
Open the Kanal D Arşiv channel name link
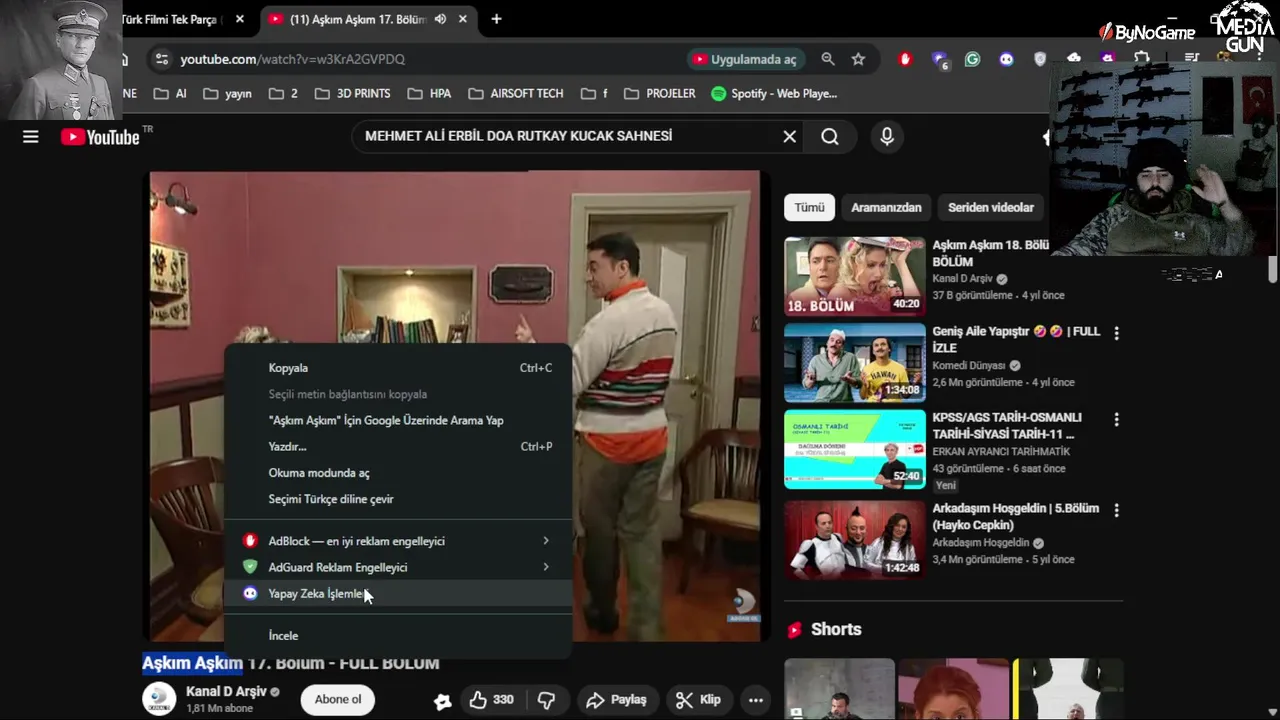(226, 692)
